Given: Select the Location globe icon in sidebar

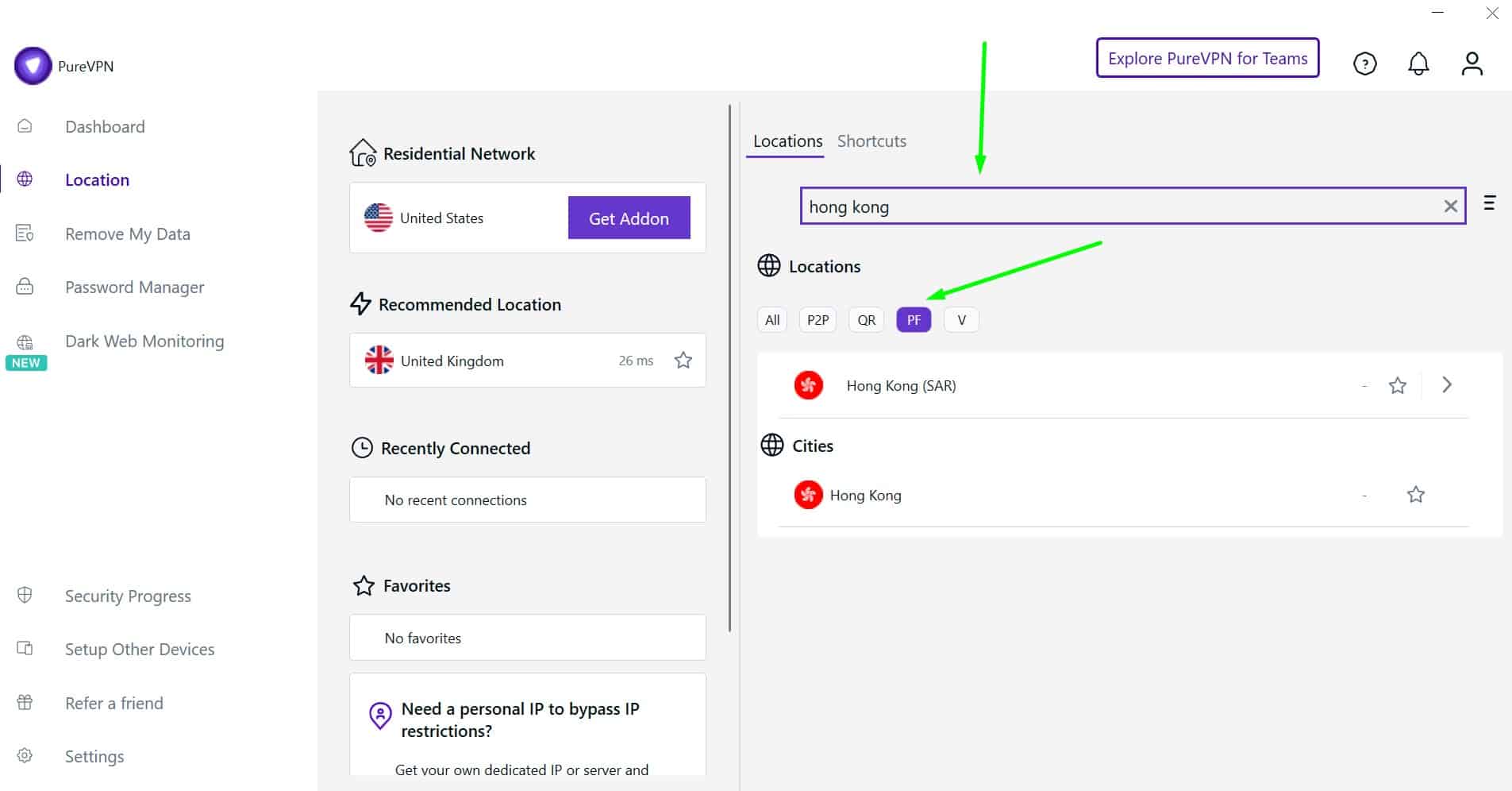Looking at the screenshot, I should pyautogui.click(x=25, y=179).
